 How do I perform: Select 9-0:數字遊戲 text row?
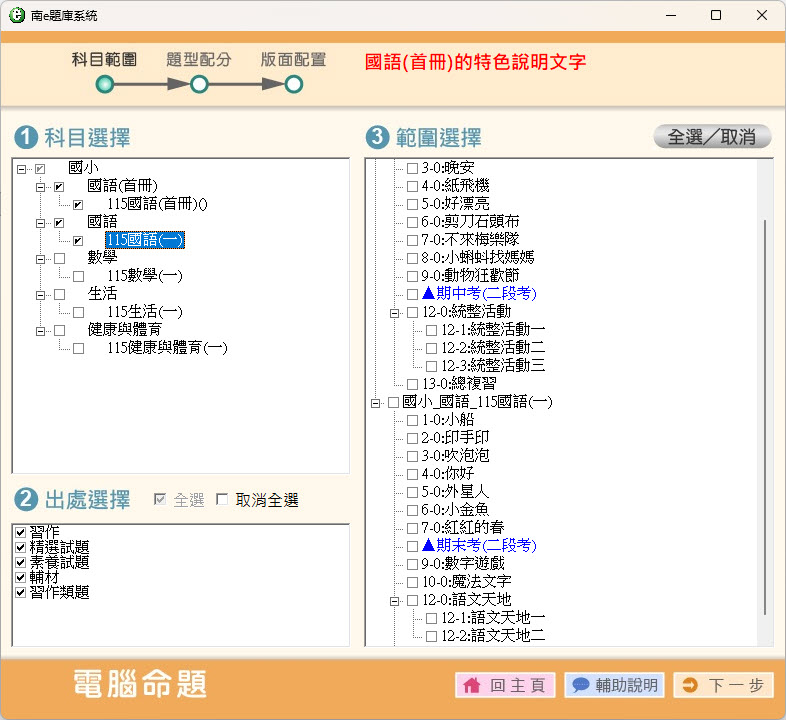(x=463, y=564)
